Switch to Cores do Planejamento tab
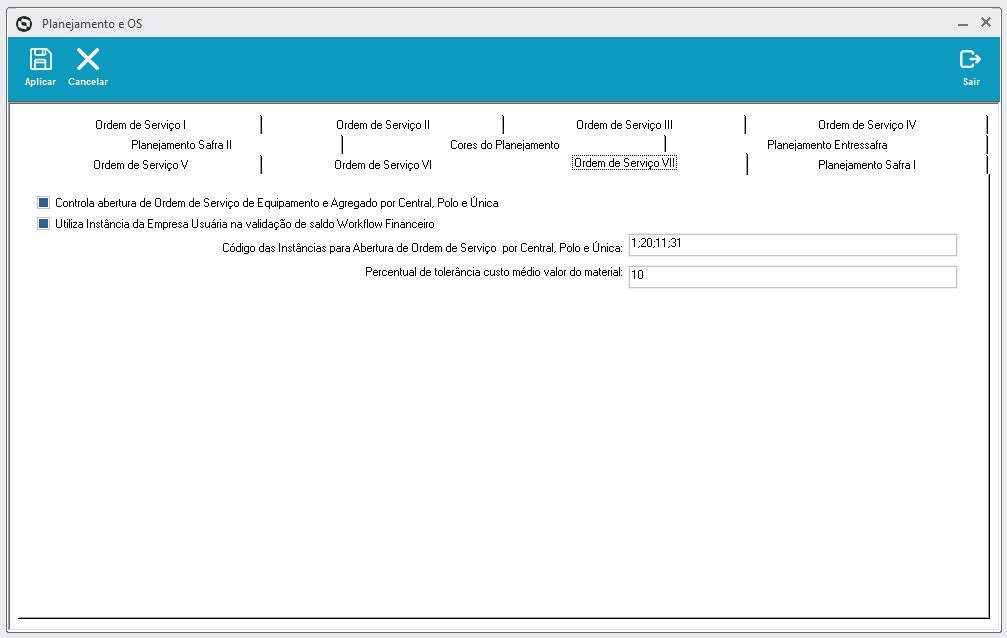 point(504,145)
